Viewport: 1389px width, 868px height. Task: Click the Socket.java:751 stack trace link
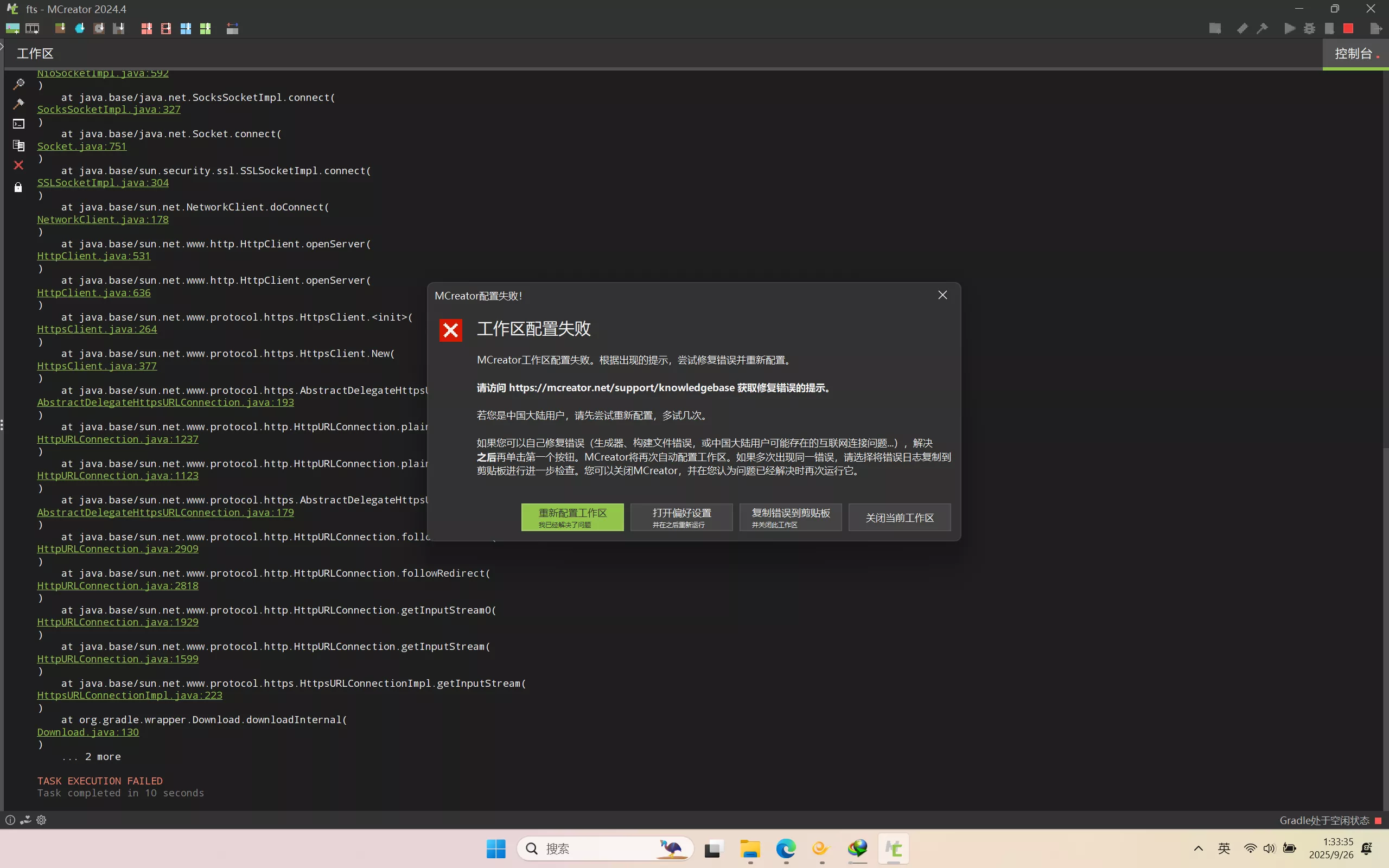[81, 146]
